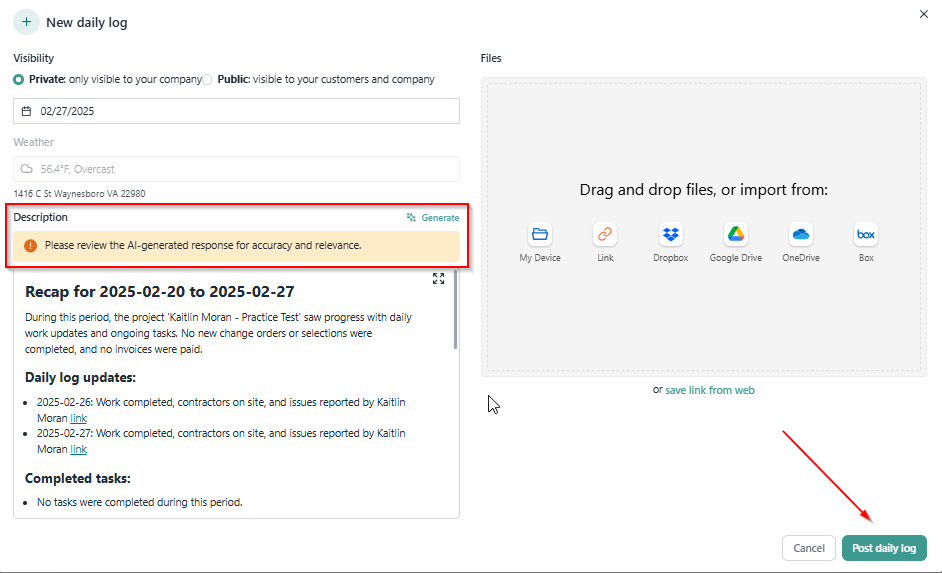Import file via Link icon
The width and height of the screenshot is (942, 573).
pyautogui.click(x=605, y=234)
